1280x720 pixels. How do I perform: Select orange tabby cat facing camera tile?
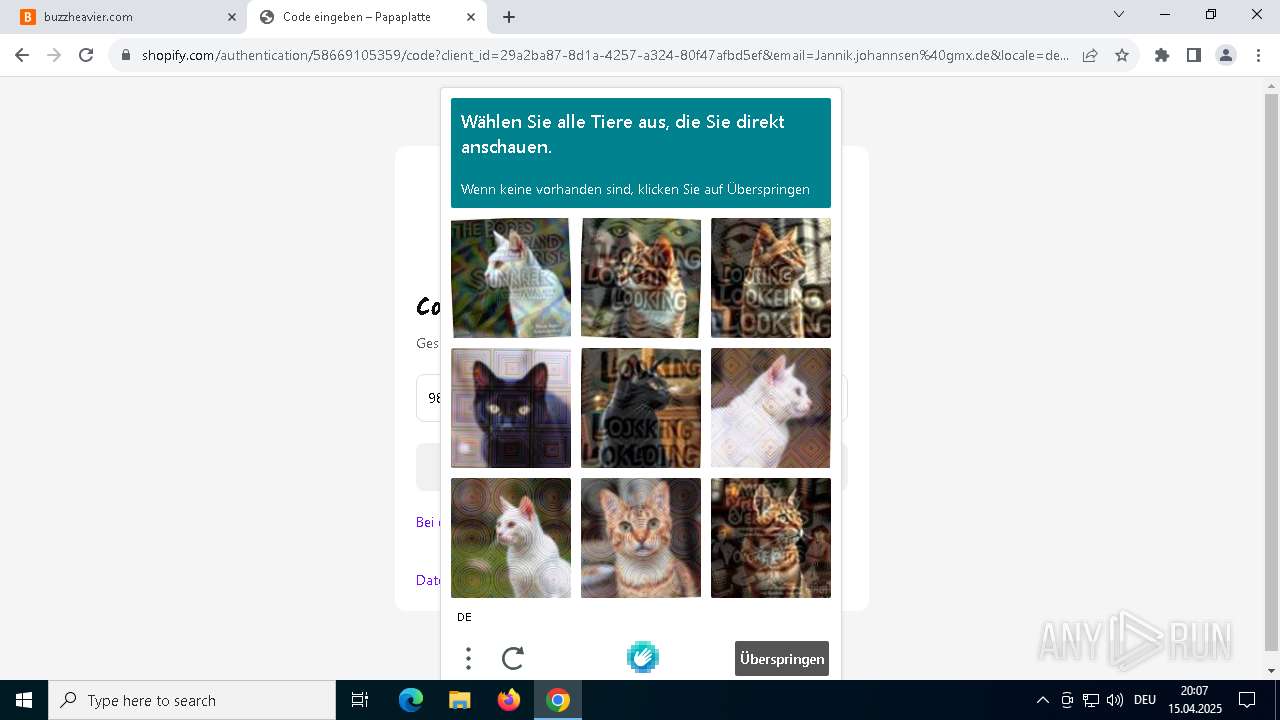641,538
